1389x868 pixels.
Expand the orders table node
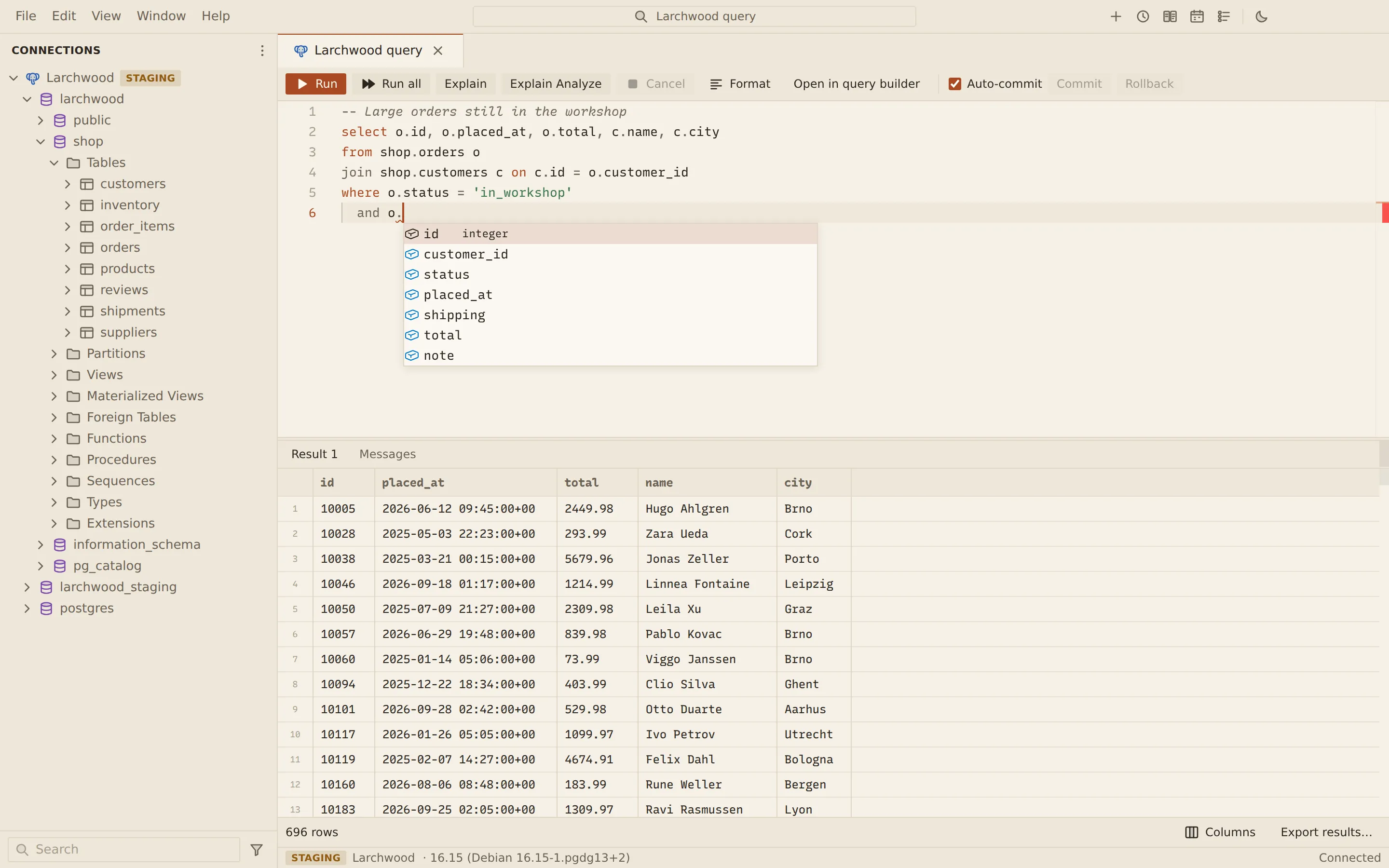tap(68, 248)
